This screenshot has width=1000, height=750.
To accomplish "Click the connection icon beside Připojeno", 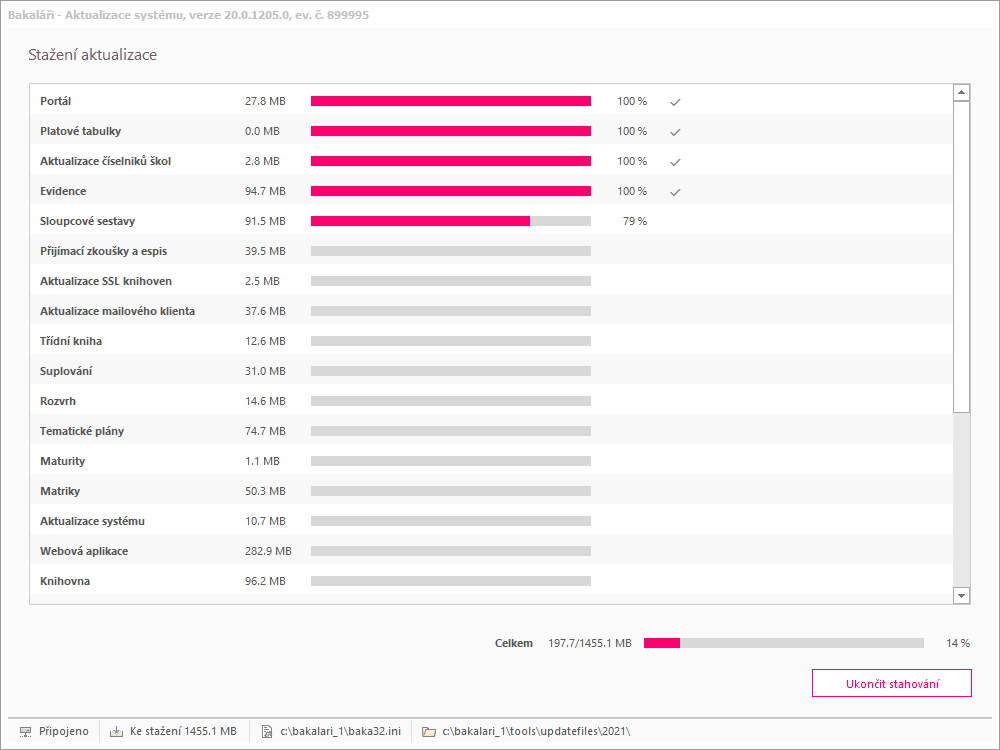I will click(x=25, y=732).
